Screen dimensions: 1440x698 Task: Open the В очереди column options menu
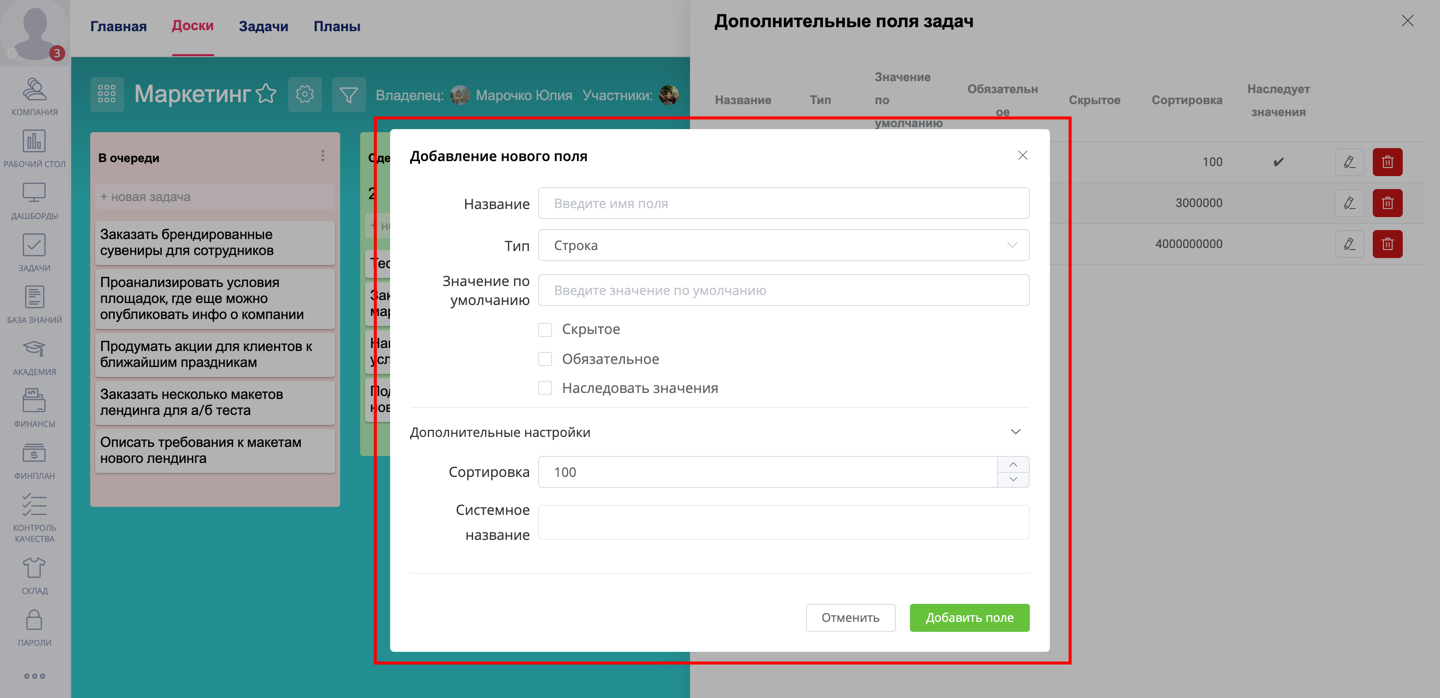[x=322, y=157]
